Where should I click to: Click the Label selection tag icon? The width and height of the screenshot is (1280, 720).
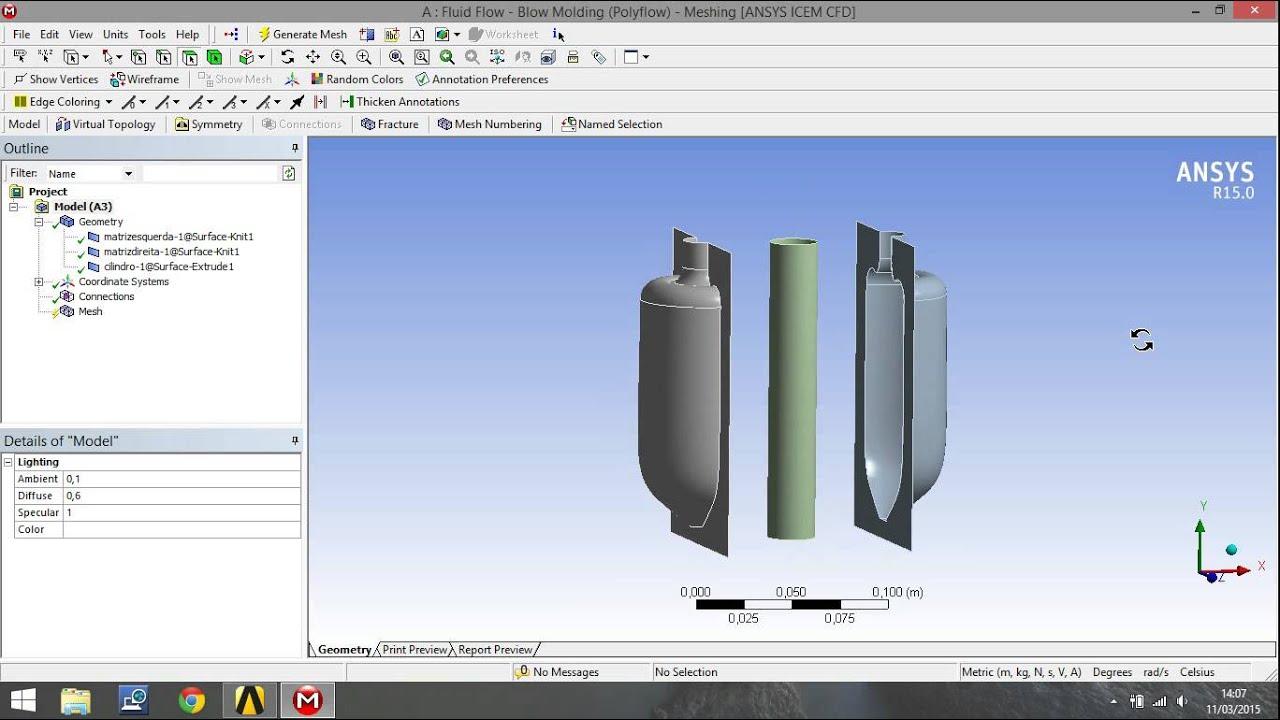click(598, 57)
